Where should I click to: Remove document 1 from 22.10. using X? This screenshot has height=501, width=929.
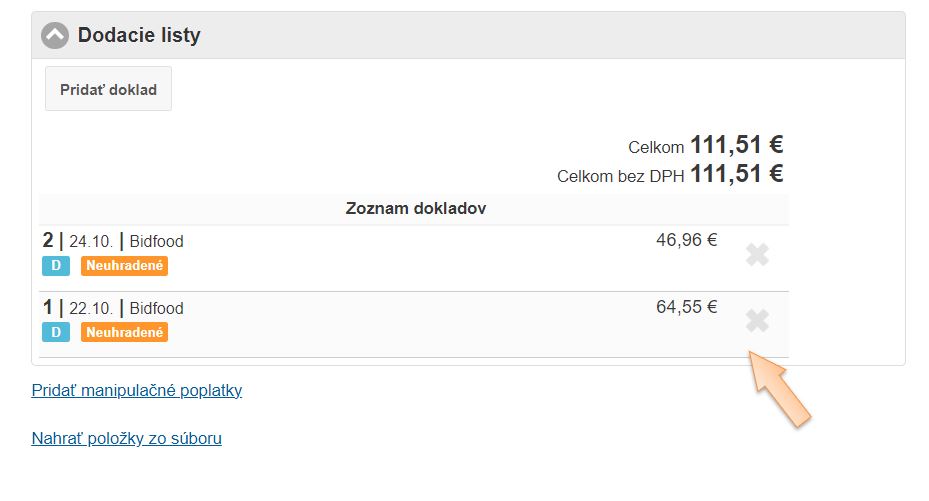coord(757,321)
